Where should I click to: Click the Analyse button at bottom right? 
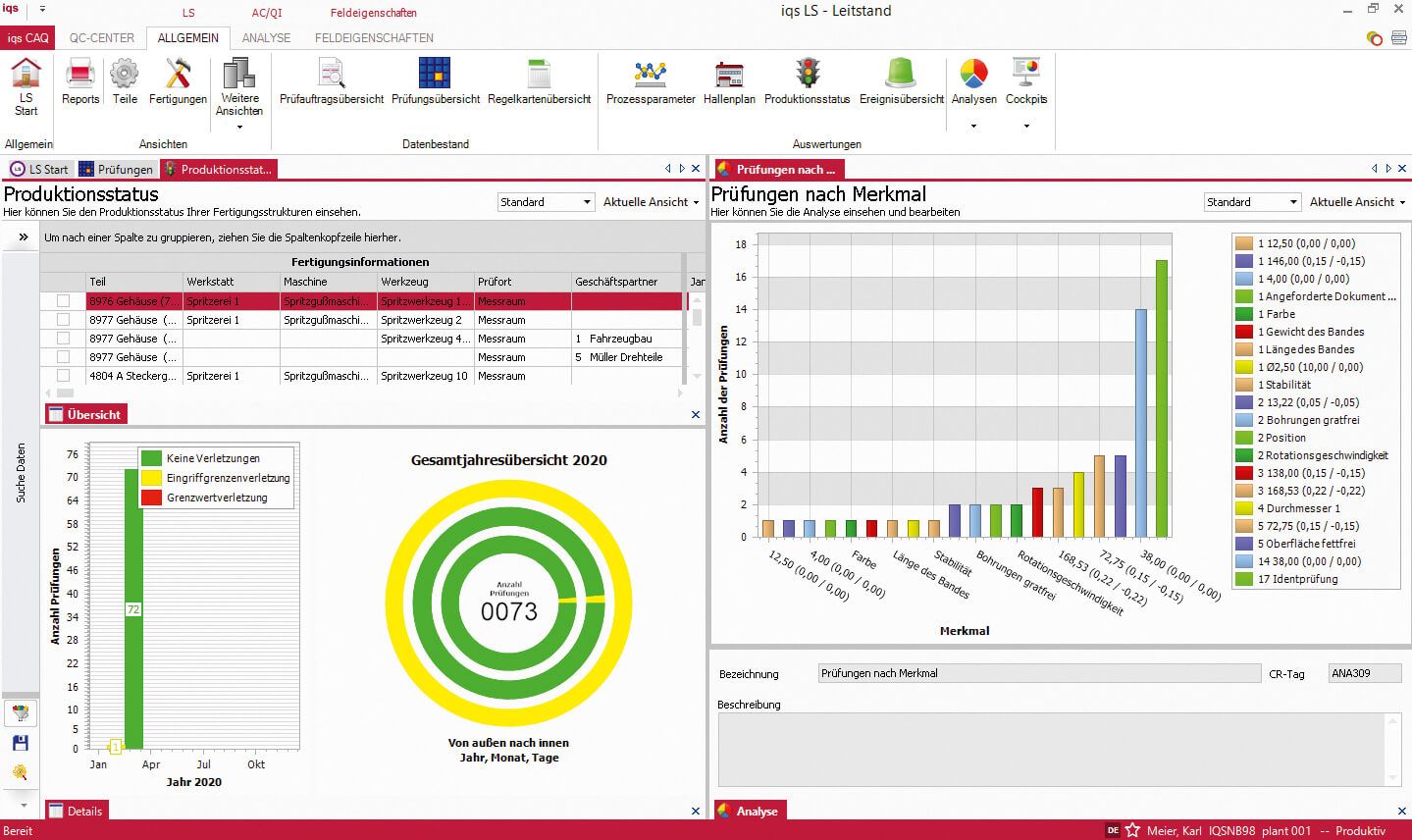750,811
